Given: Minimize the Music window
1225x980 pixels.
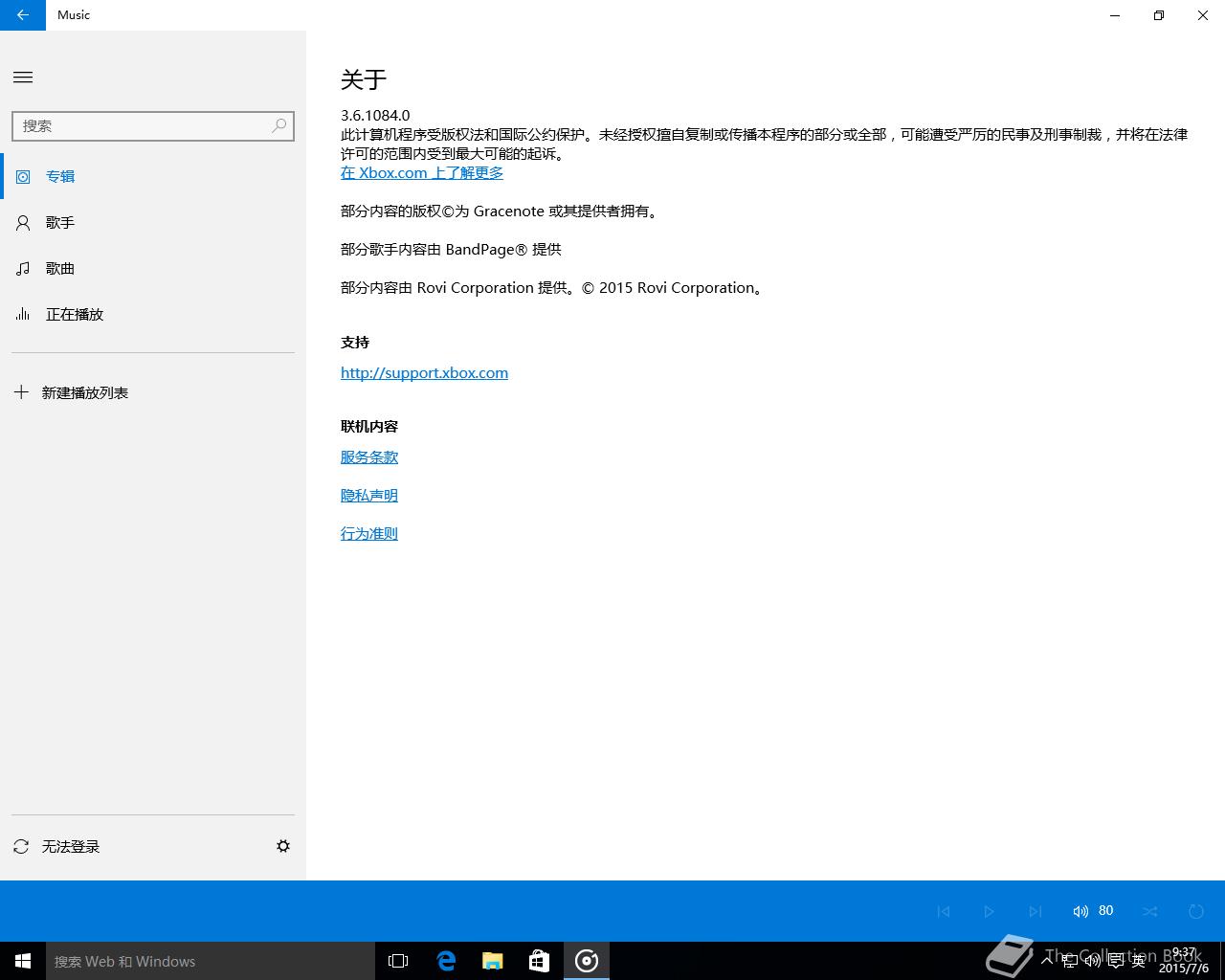Looking at the screenshot, I should (x=1115, y=15).
